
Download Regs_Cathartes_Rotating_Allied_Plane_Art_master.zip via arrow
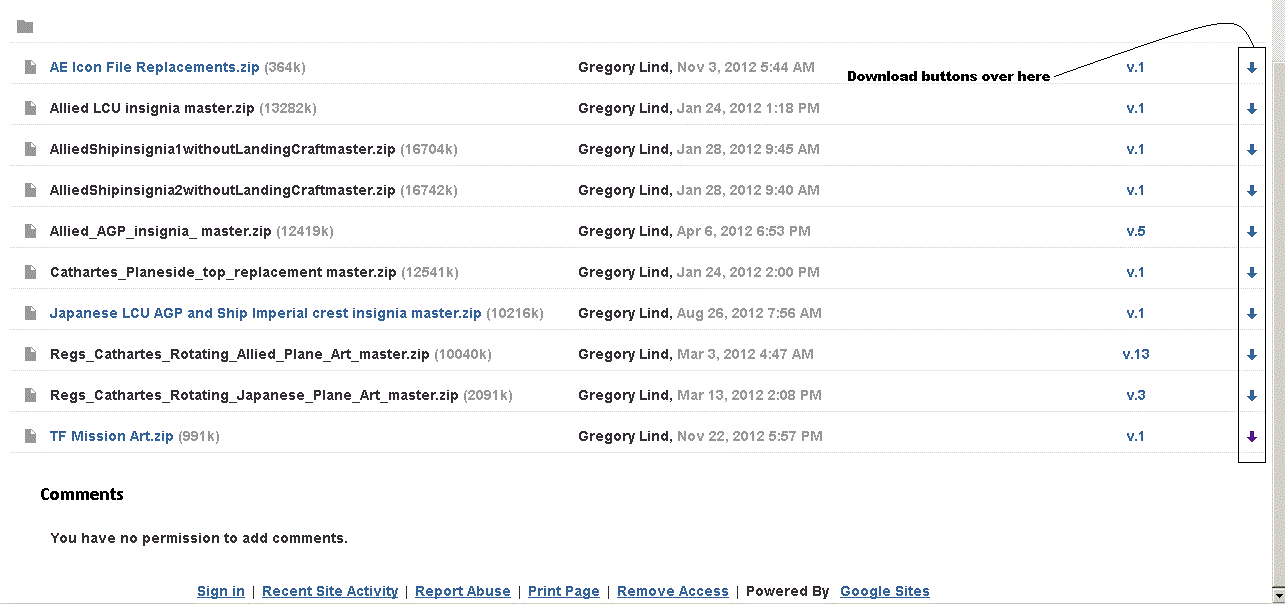pyautogui.click(x=1251, y=355)
